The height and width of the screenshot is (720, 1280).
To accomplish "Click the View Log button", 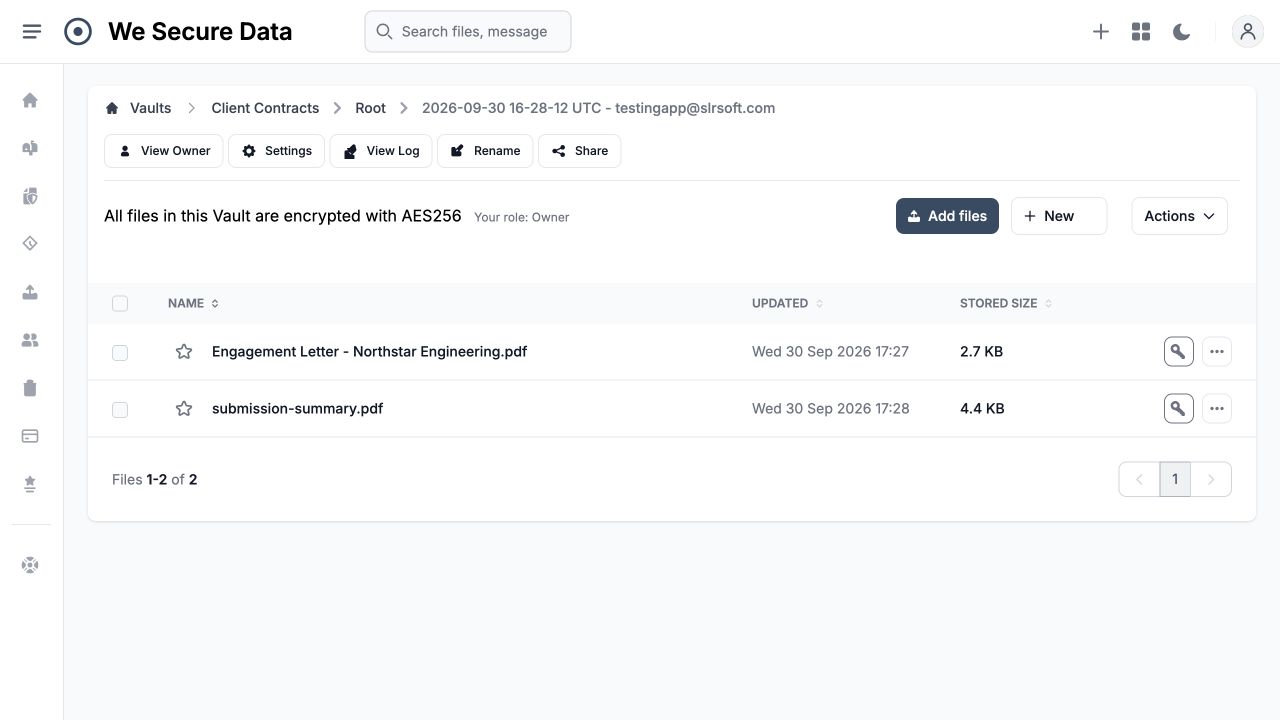I will 381,151.
